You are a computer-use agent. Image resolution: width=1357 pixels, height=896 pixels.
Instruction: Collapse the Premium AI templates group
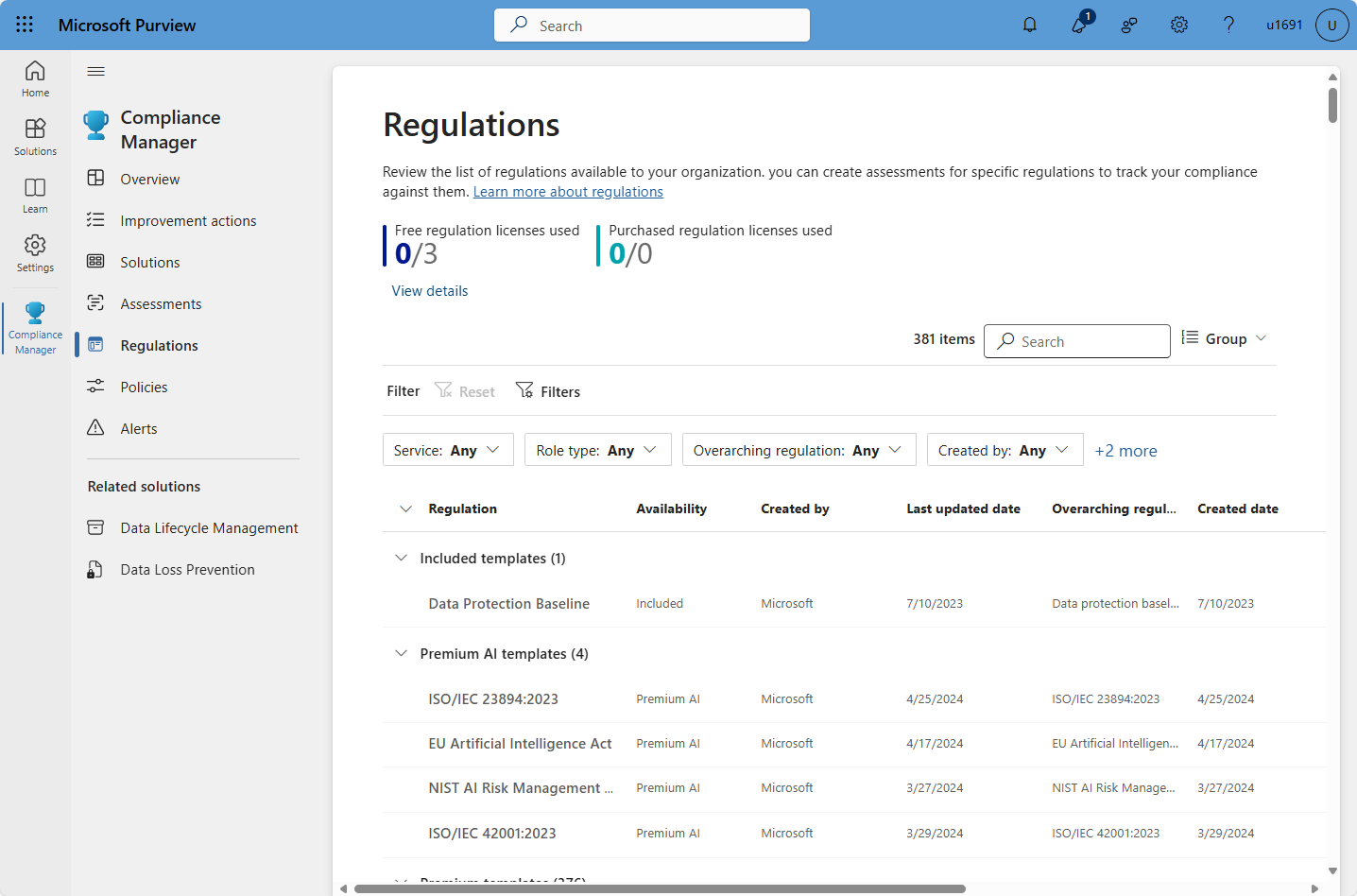tap(401, 653)
